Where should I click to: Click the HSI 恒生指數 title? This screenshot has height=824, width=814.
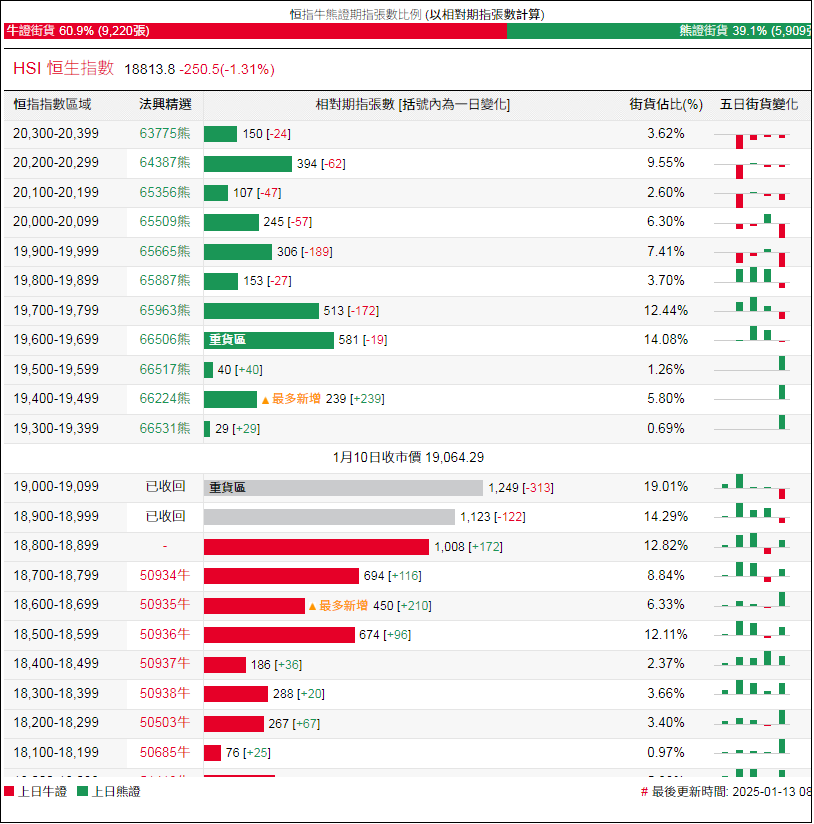click(x=64, y=68)
